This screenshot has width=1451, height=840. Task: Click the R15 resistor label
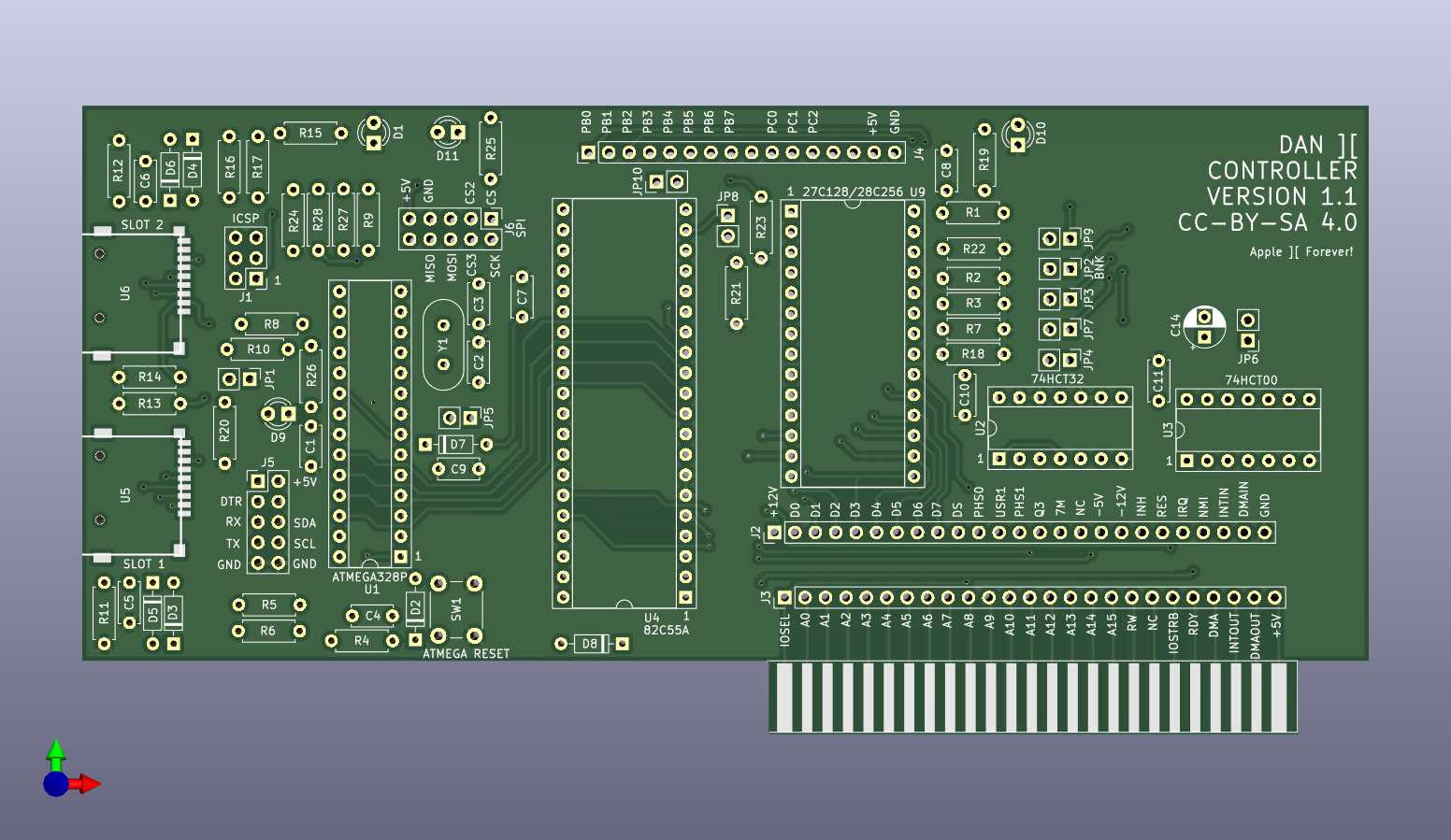310,134
